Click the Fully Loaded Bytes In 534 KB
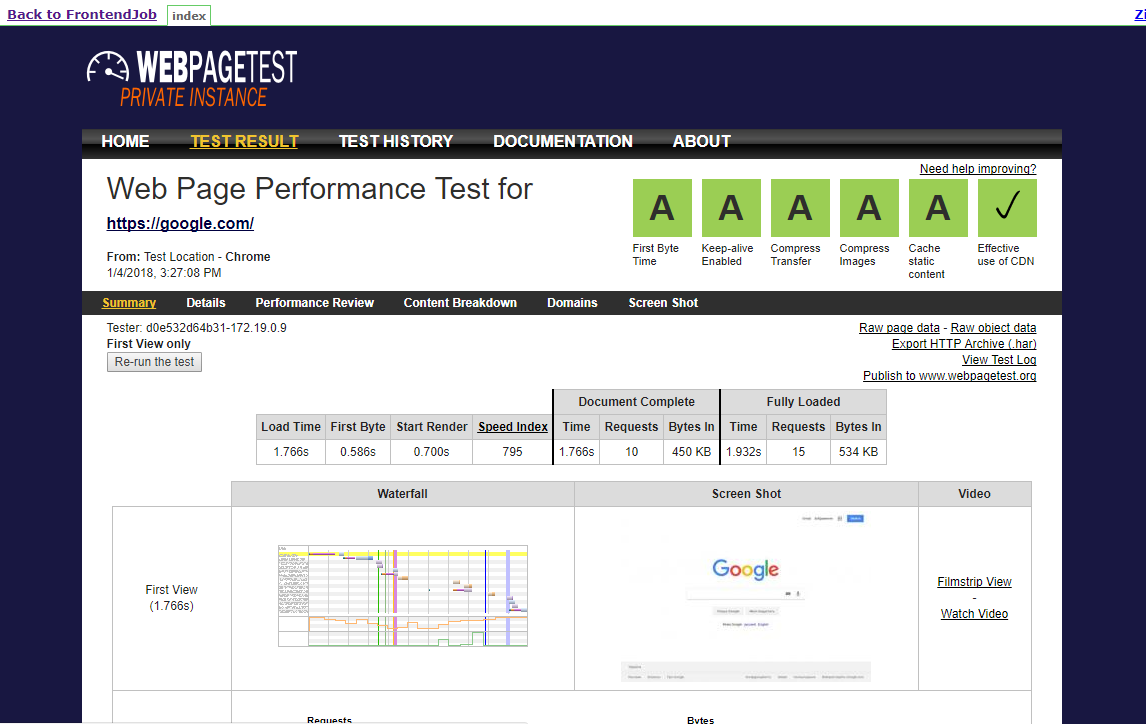Image resolution: width=1146 pixels, height=724 pixels. point(859,451)
